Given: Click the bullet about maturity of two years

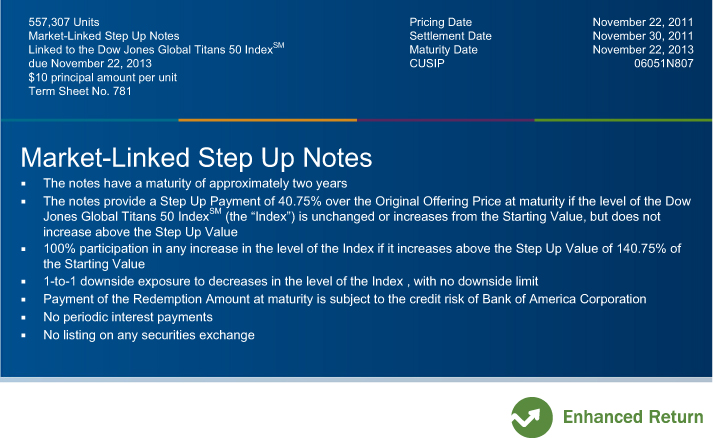Looking at the screenshot, I should [x=195, y=183].
